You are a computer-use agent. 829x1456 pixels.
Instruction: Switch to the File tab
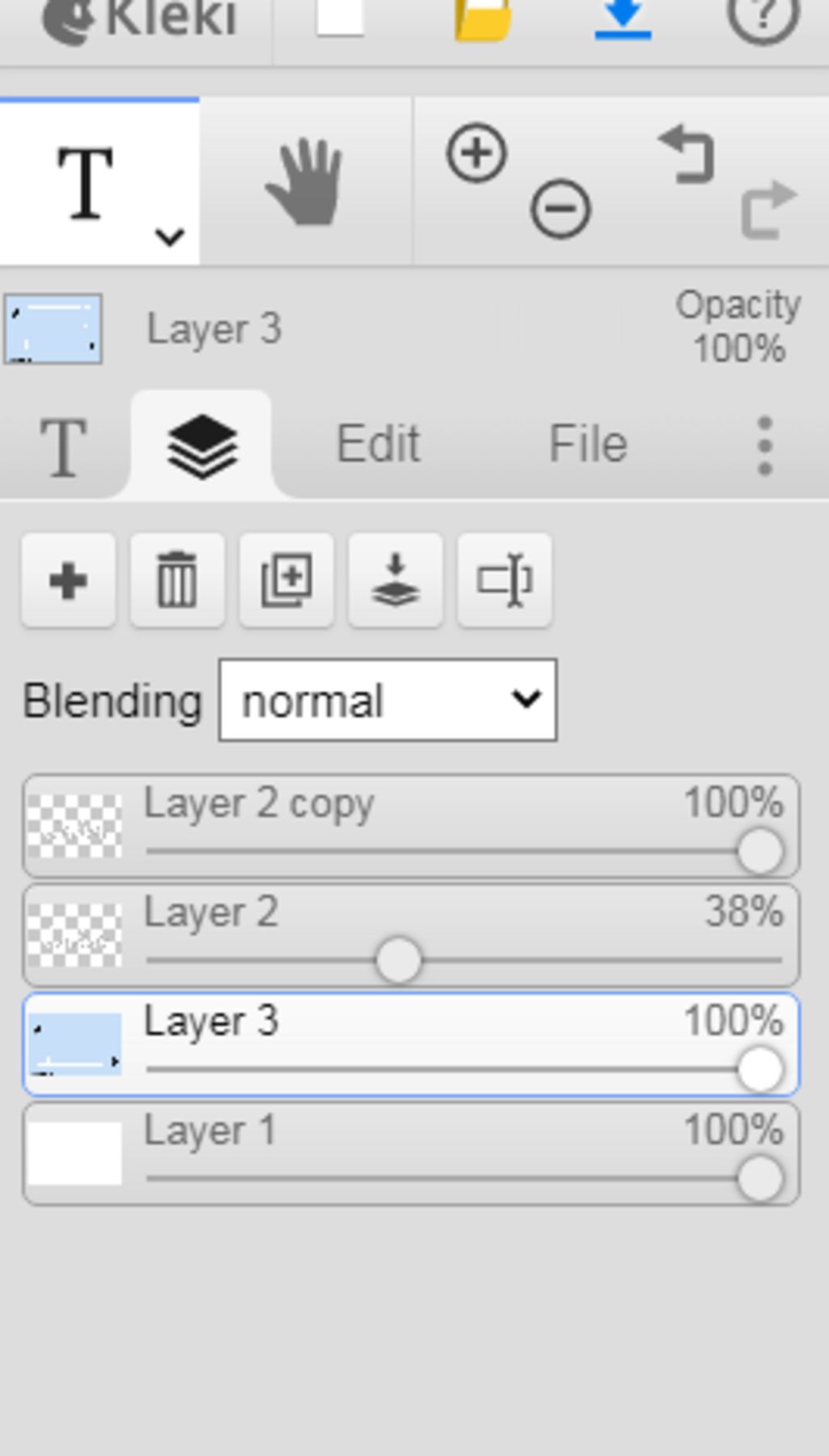pyautogui.click(x=588, y=445)
